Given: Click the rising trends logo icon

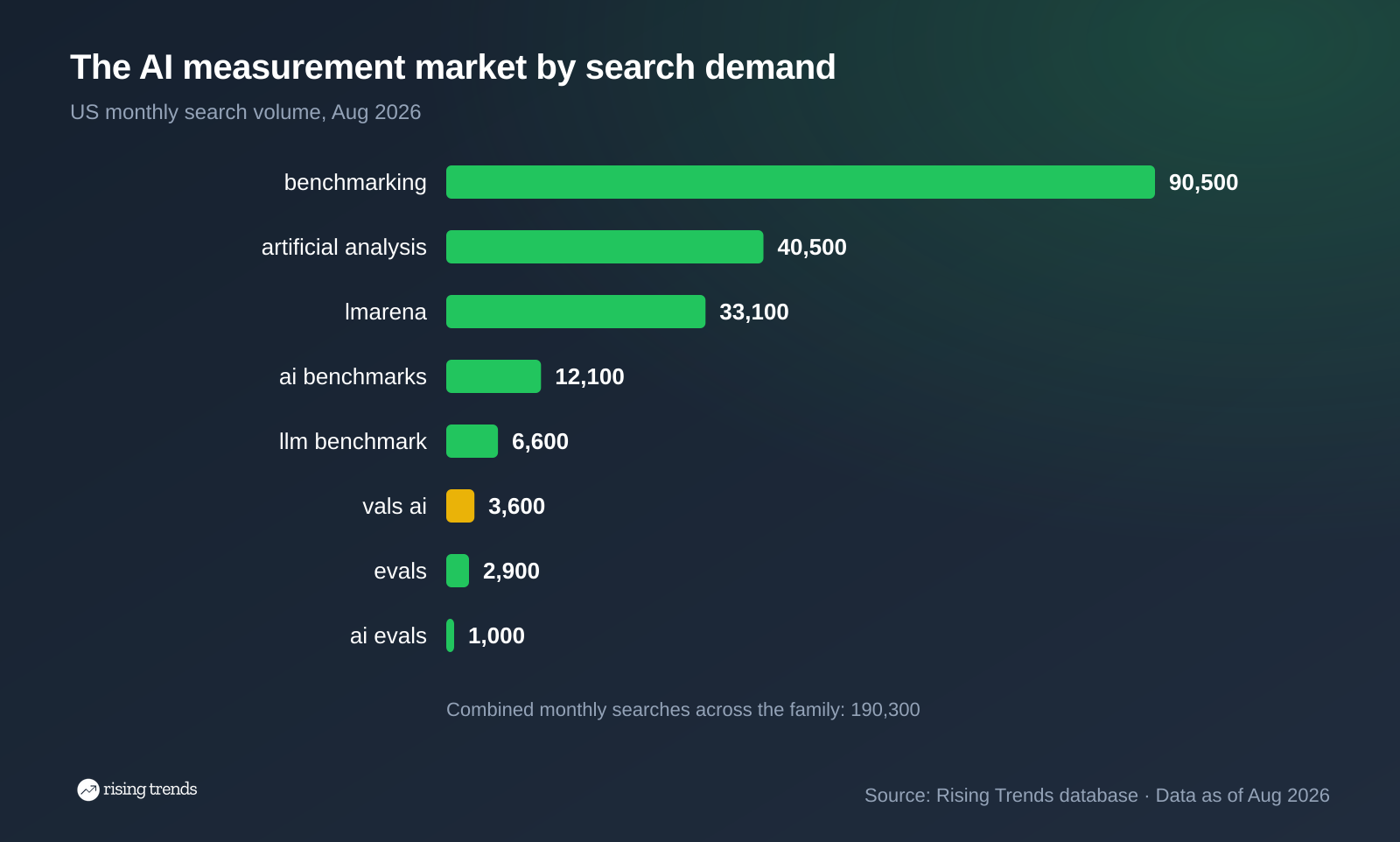Looking at the screenshot, I should coord(88,789).
